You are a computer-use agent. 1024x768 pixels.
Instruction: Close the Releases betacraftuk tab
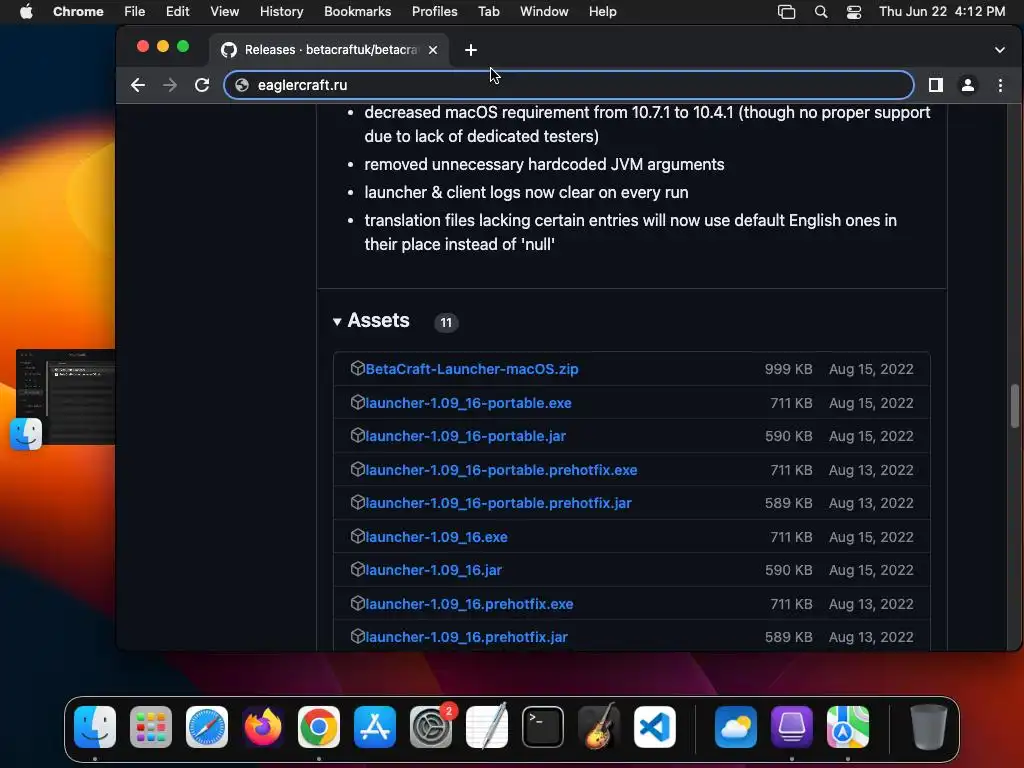(432, 50)
